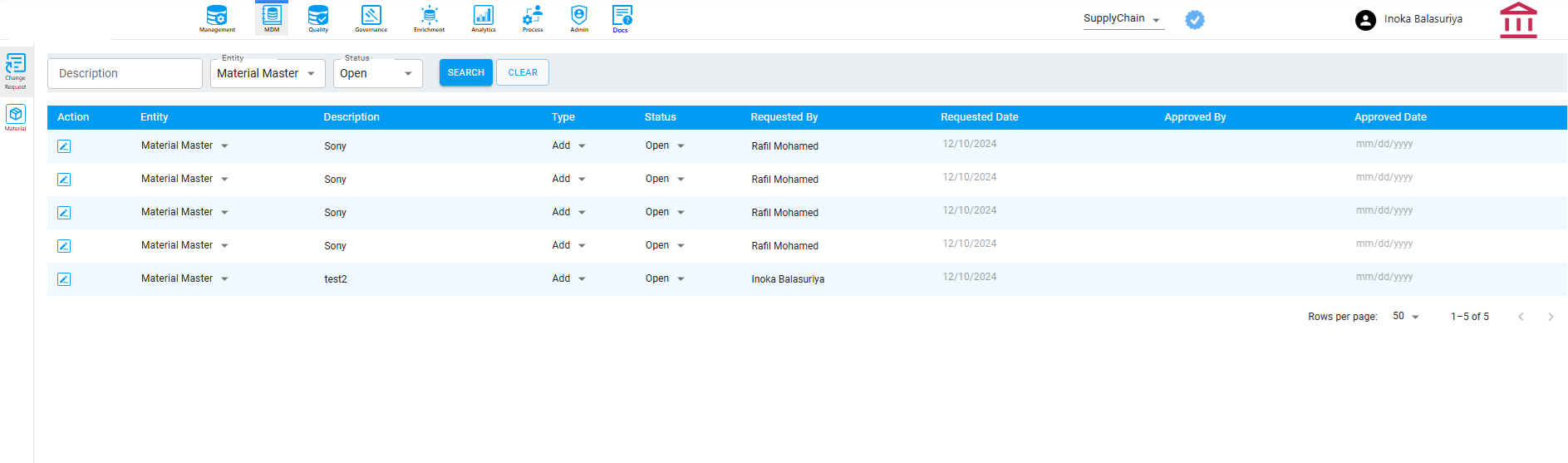Viewport: 1568px width, 463px height.
Task: Go to the next page arrow
Action: (1551, 317)
